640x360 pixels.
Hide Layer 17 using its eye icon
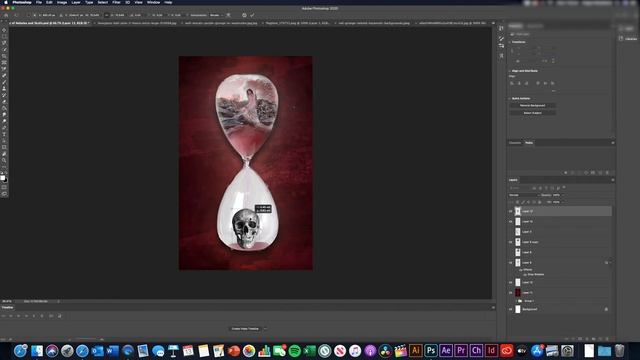point(511,211)
